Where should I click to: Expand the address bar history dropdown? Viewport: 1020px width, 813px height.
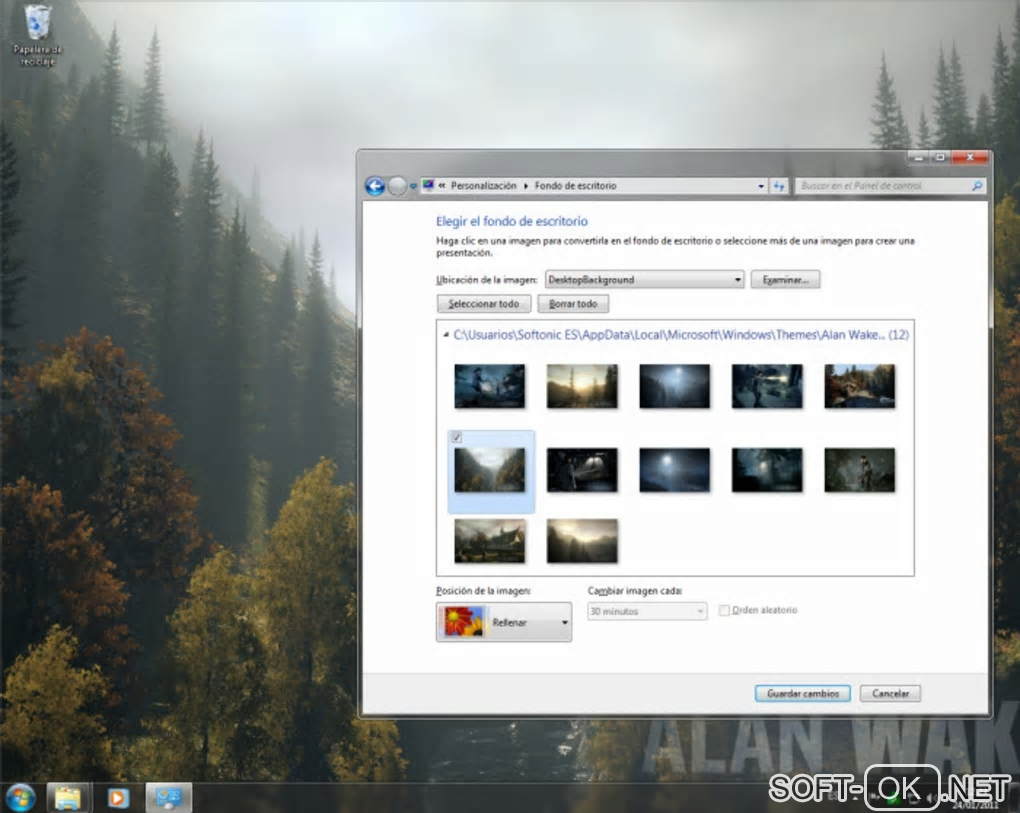760,186
